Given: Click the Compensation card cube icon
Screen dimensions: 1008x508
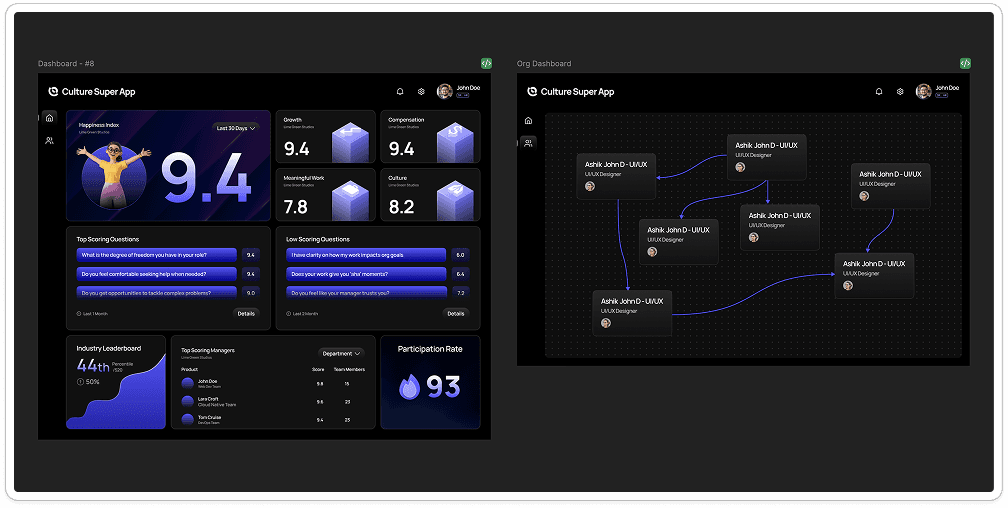Looking at the screenshot, I should pyautogui.click(x=455, y=142).
